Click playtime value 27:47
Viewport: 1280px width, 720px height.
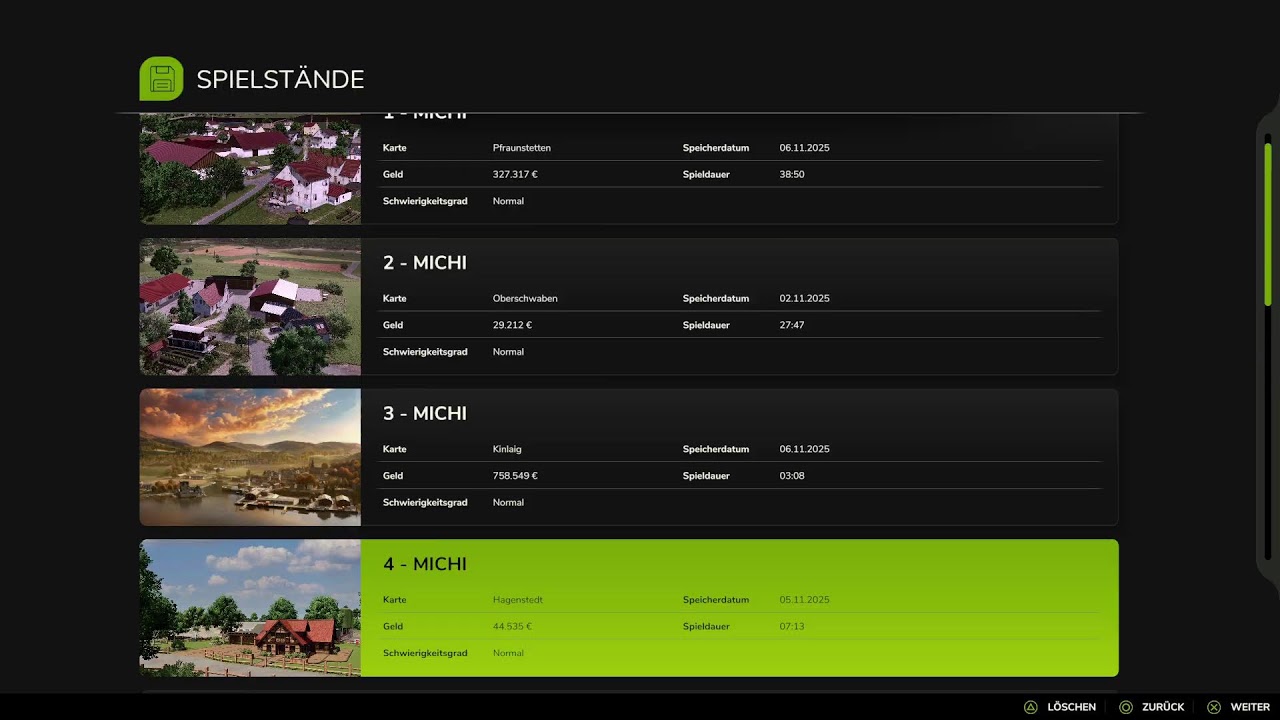pyautogui.click(x=792, y=326)
